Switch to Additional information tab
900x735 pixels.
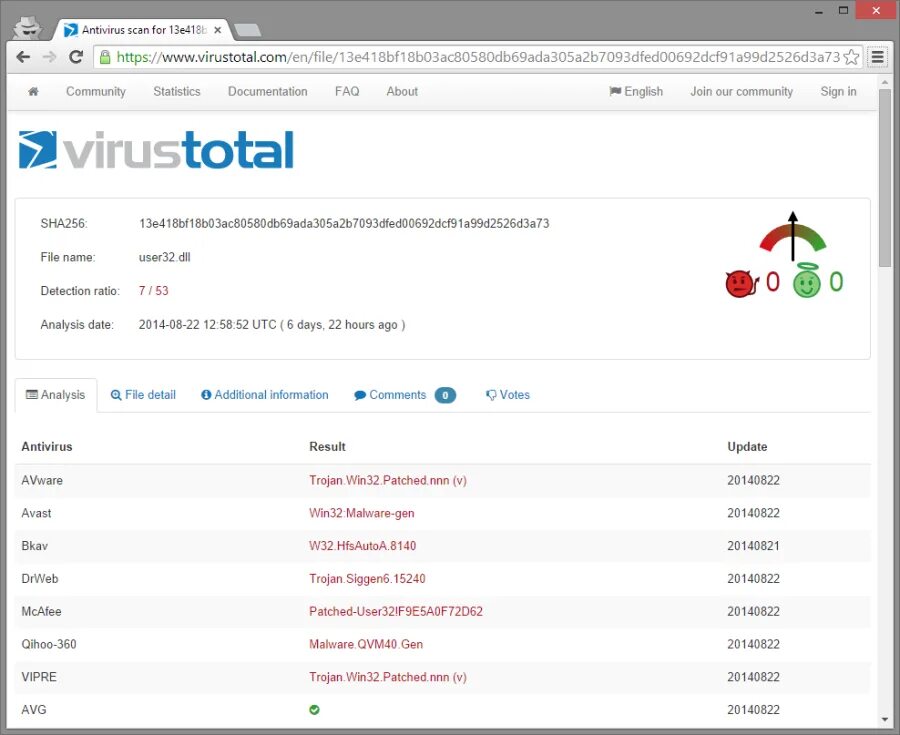click(x=265, y=395)
